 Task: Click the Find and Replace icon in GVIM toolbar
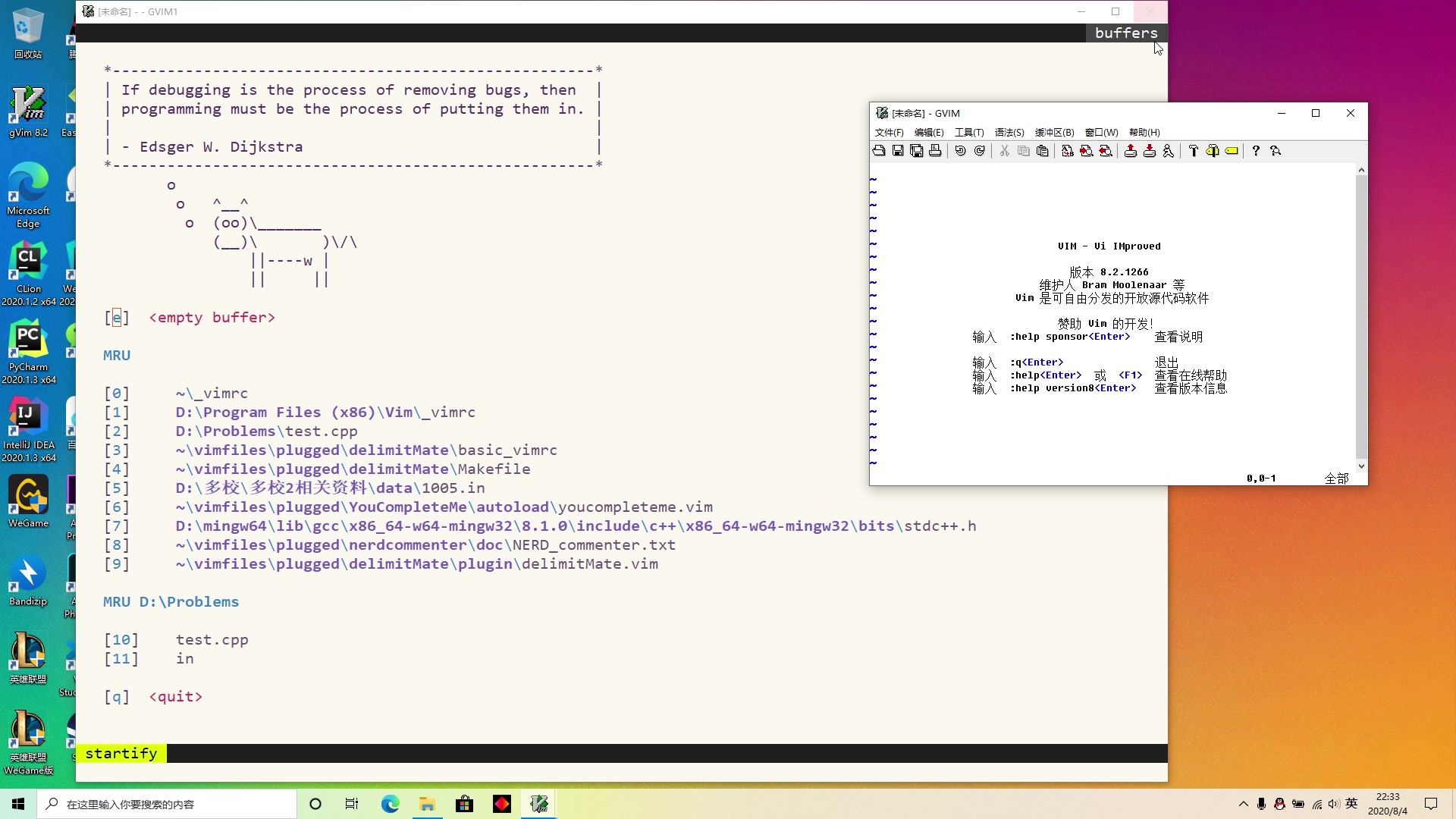[1068, 151]
